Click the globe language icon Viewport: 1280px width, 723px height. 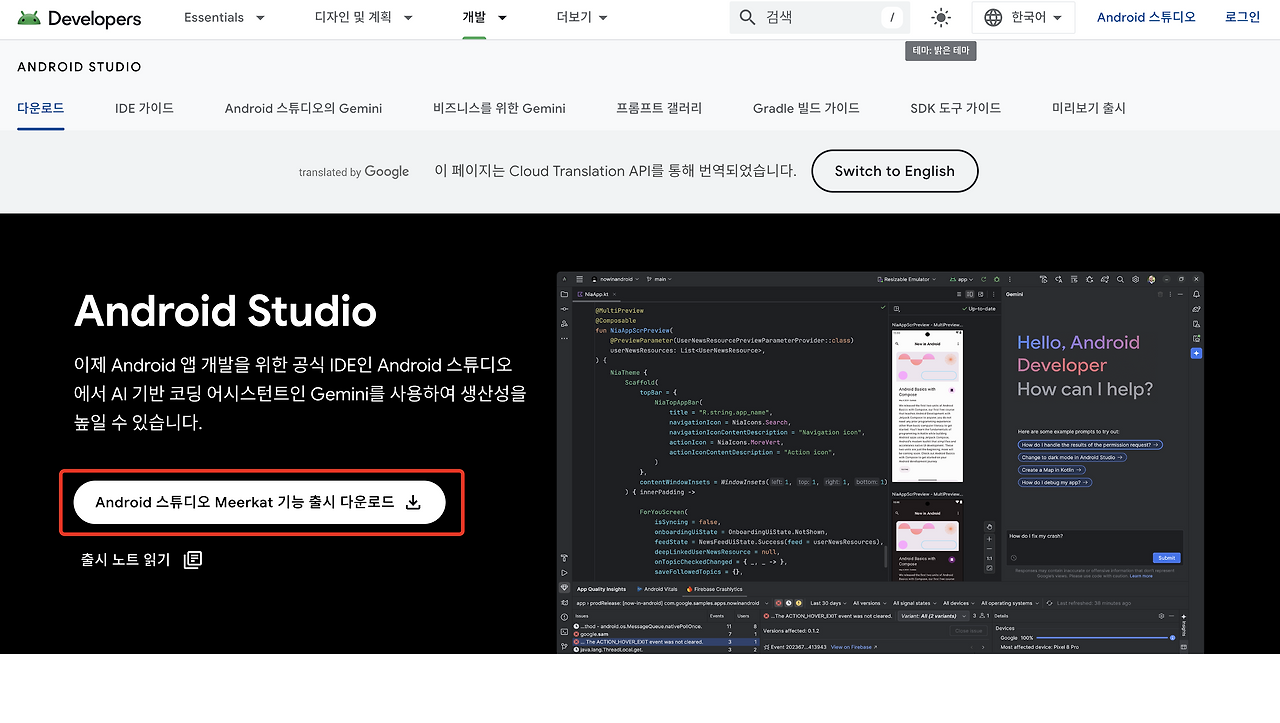click(993, 17)
